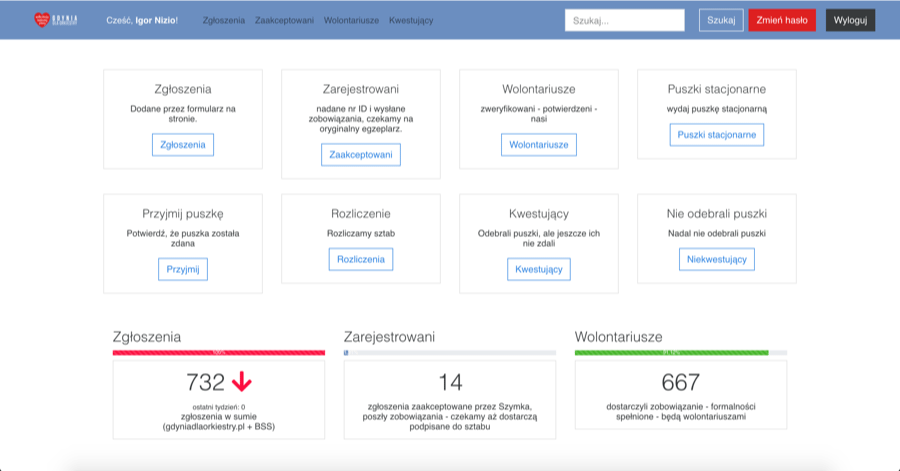Viewport: 900px width, 471px height.
Task: Open Zgłoszenia in the top navigation
Action: (x=223, y=20)
